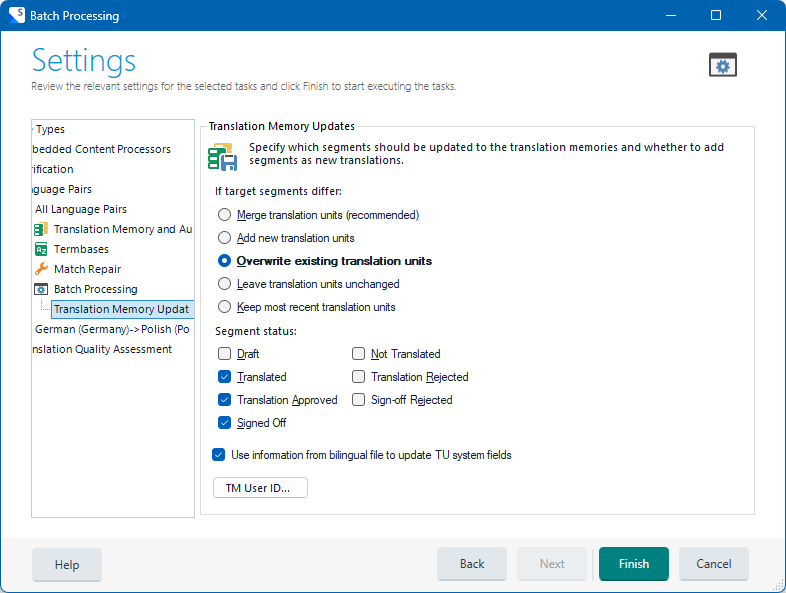The image size is (786, 593).
Task: Toggle Use information from bilingual file checkbox
Action: click(219, 455)
